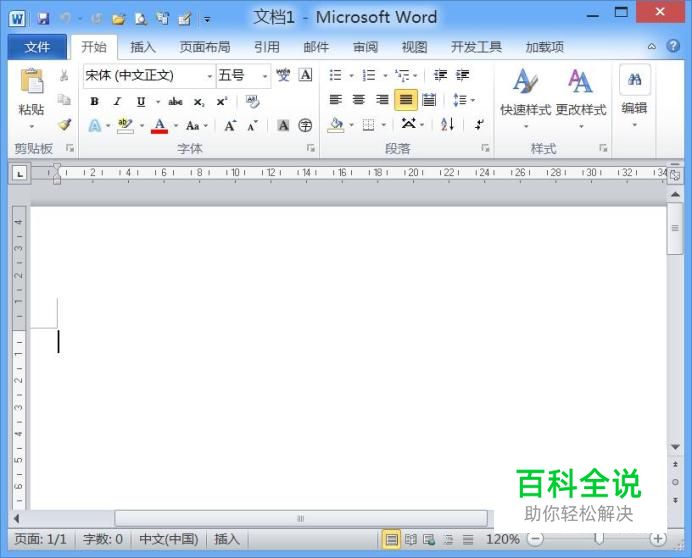Viewport: 692px width, 558px height.
Task: Open Word Help question mark
Action: pyautogui.click(x=673, y=46)
